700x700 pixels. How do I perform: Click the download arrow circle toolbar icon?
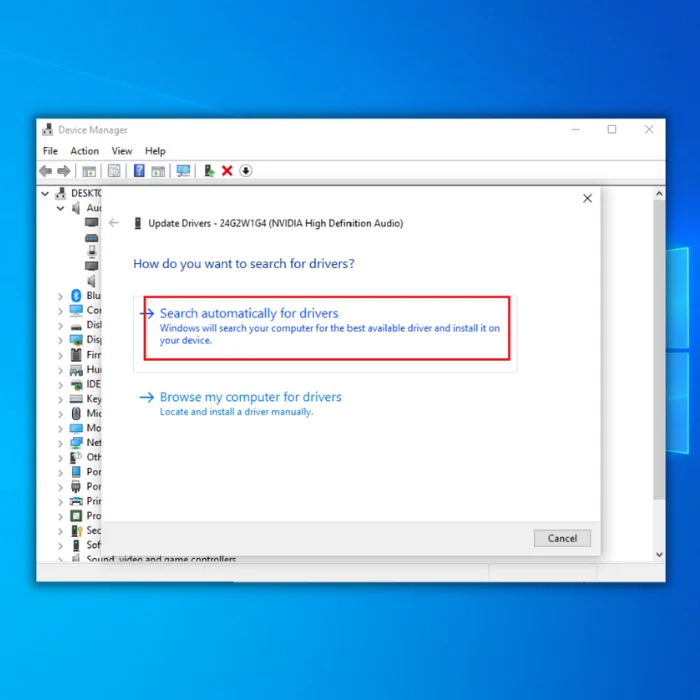pyautogui.click(x=245, y=171)
